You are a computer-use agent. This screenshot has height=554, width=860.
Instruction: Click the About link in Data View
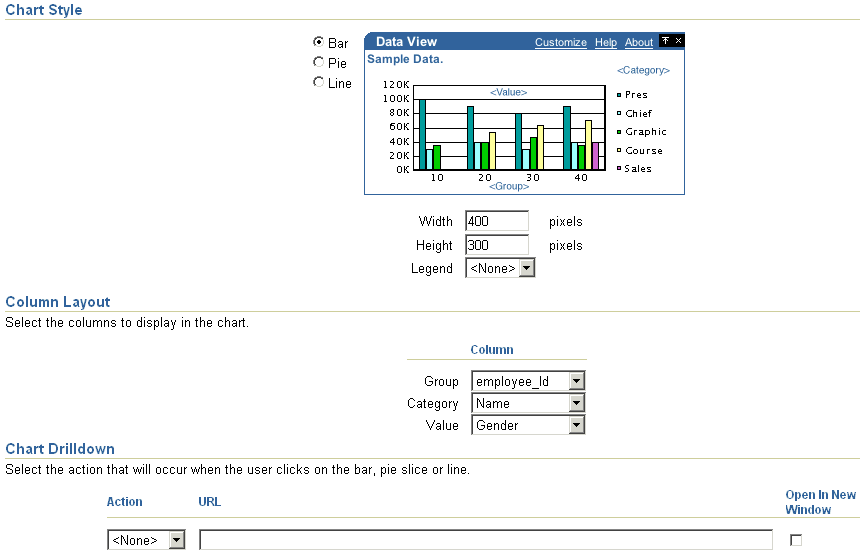point(639,42)
